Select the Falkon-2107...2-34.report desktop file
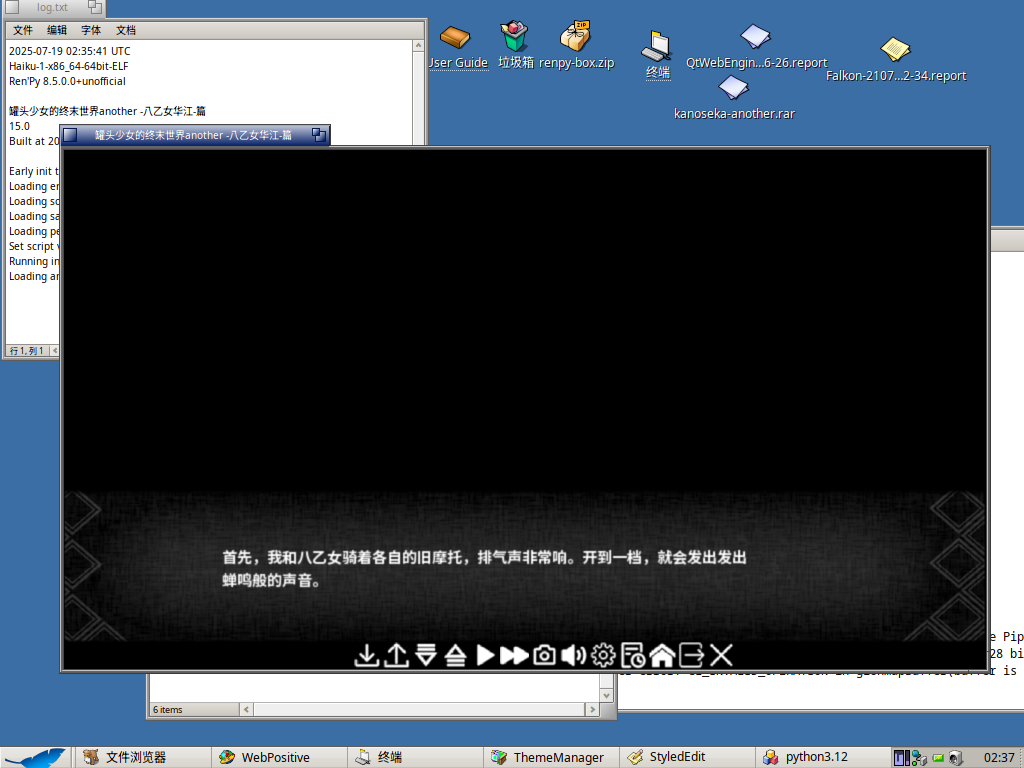The image size is (1024, 768). click(895, 59)
